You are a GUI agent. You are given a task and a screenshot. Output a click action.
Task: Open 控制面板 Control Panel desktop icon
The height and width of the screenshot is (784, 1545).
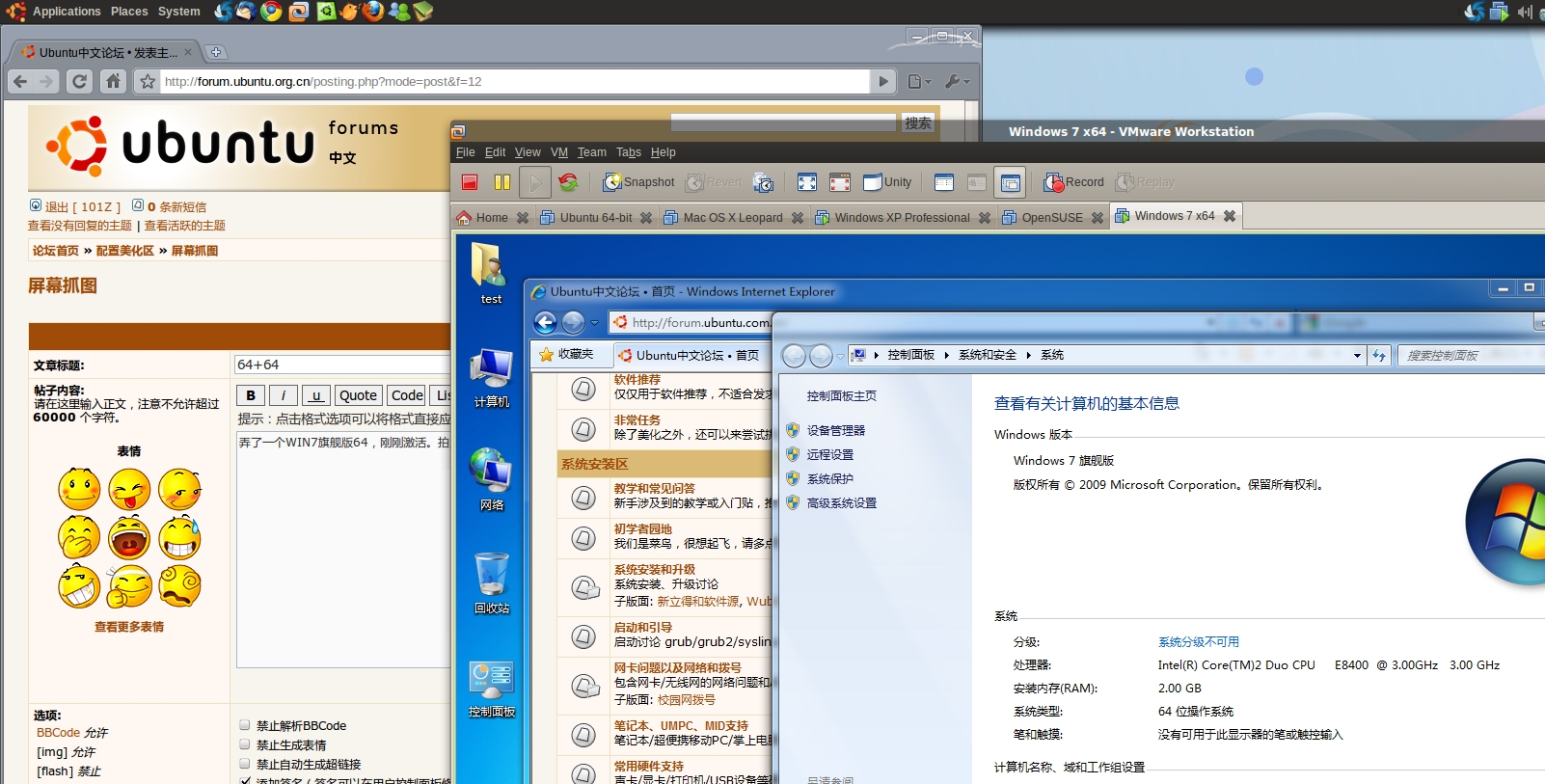tap(492, 689)
